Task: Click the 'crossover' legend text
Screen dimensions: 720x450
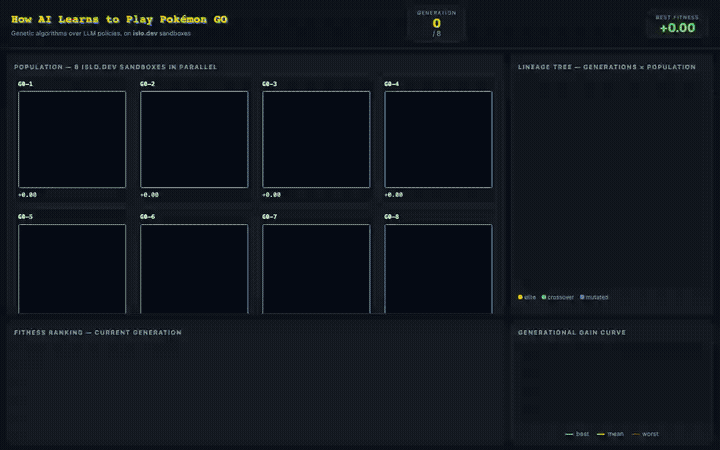Action: pos(561,297)
